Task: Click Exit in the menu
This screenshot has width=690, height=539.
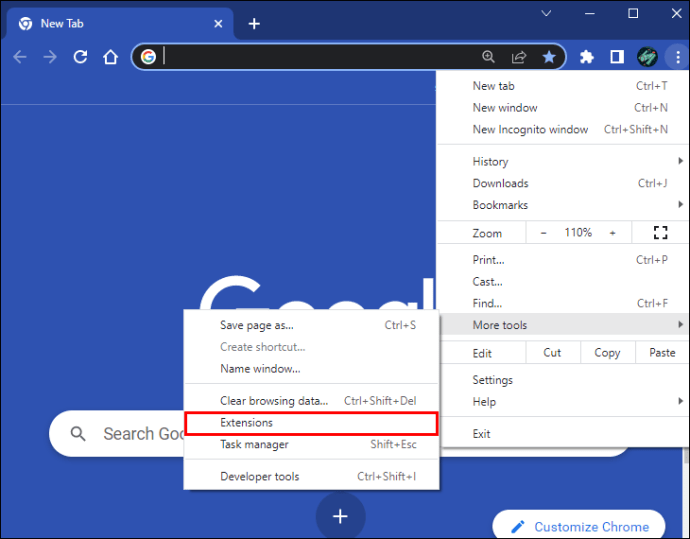Action: [x=563, y=434]
